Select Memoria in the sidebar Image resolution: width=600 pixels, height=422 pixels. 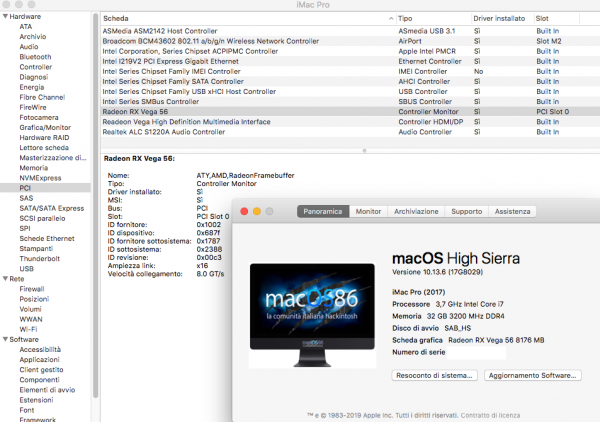pyautogui.click(x=34, y=168)
